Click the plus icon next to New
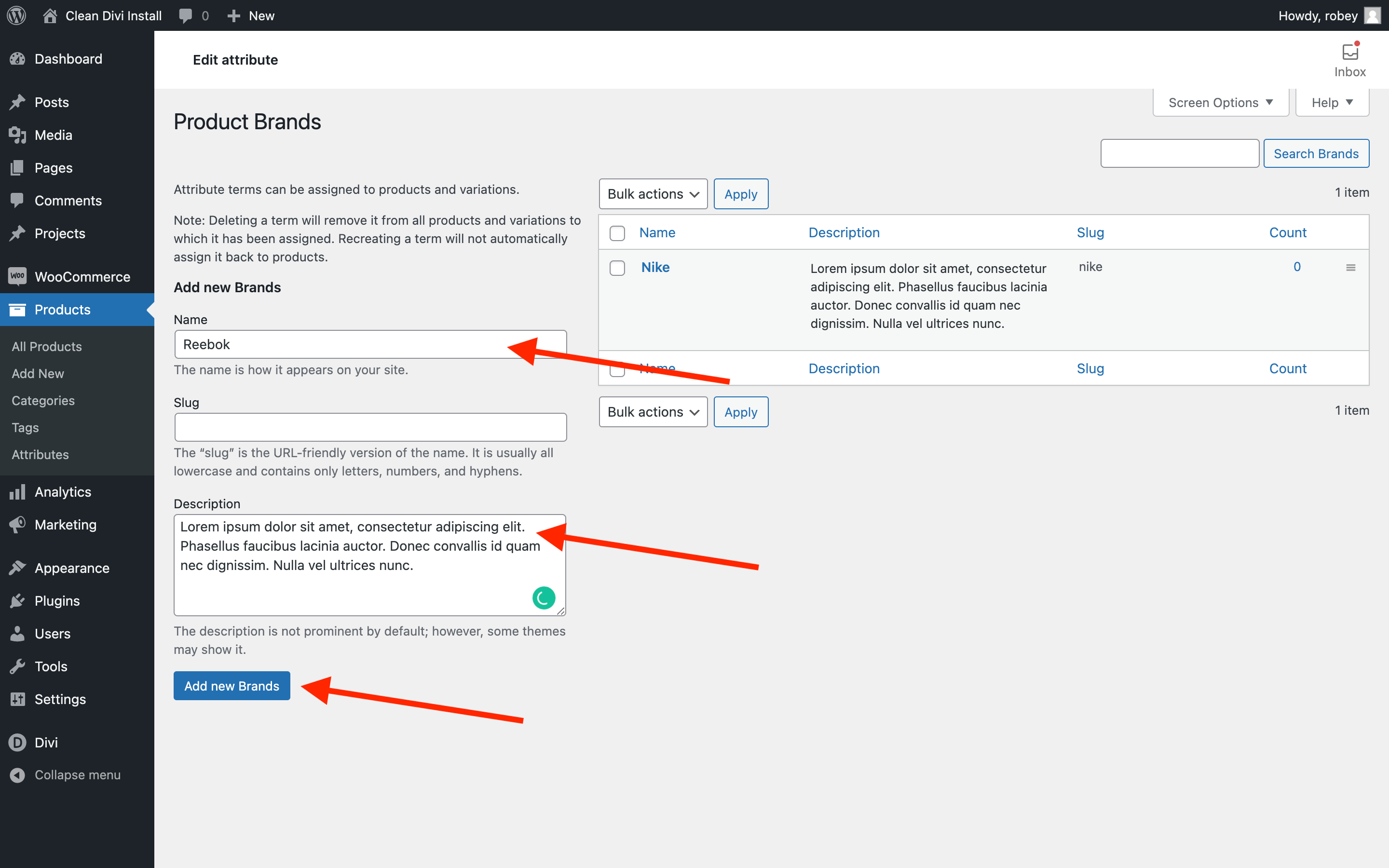 pos(233,16)
